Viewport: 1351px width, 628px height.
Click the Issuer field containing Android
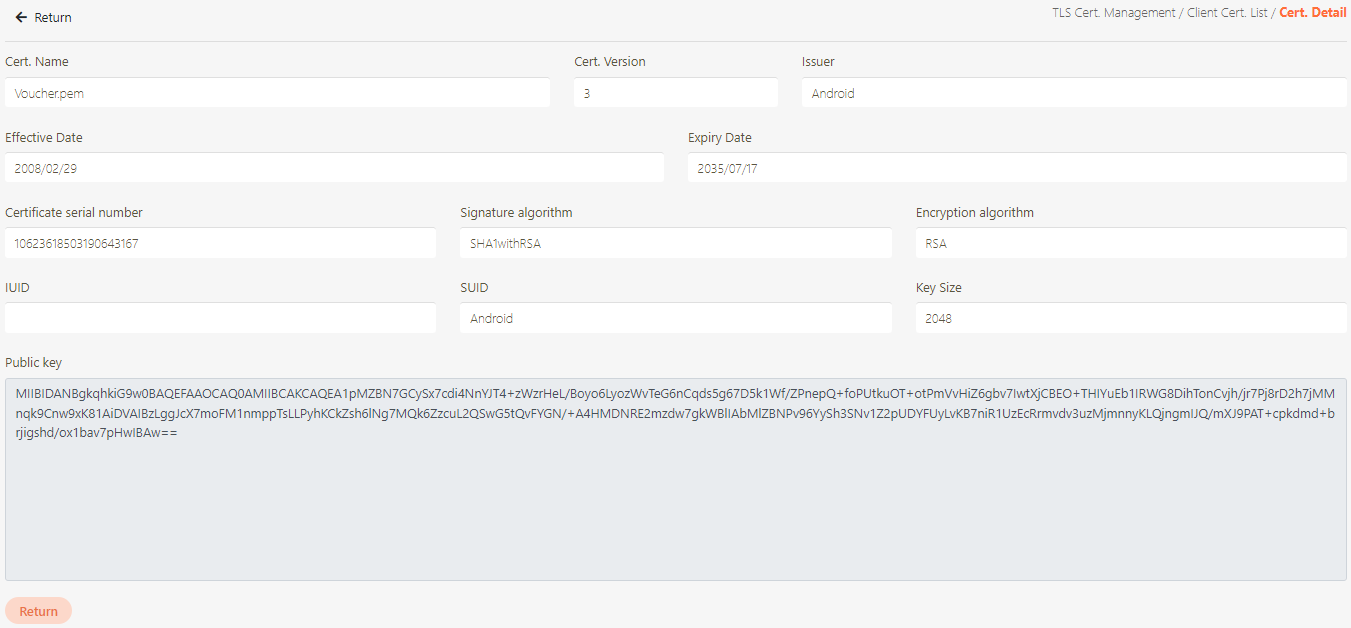[x=1073, y=93]
